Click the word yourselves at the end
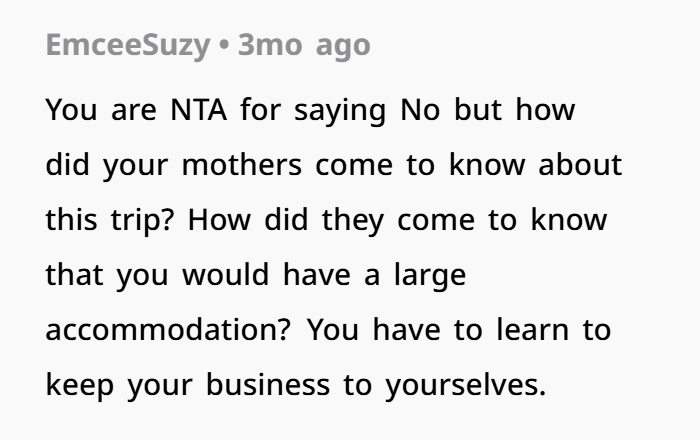 click(x=466, y=386)
